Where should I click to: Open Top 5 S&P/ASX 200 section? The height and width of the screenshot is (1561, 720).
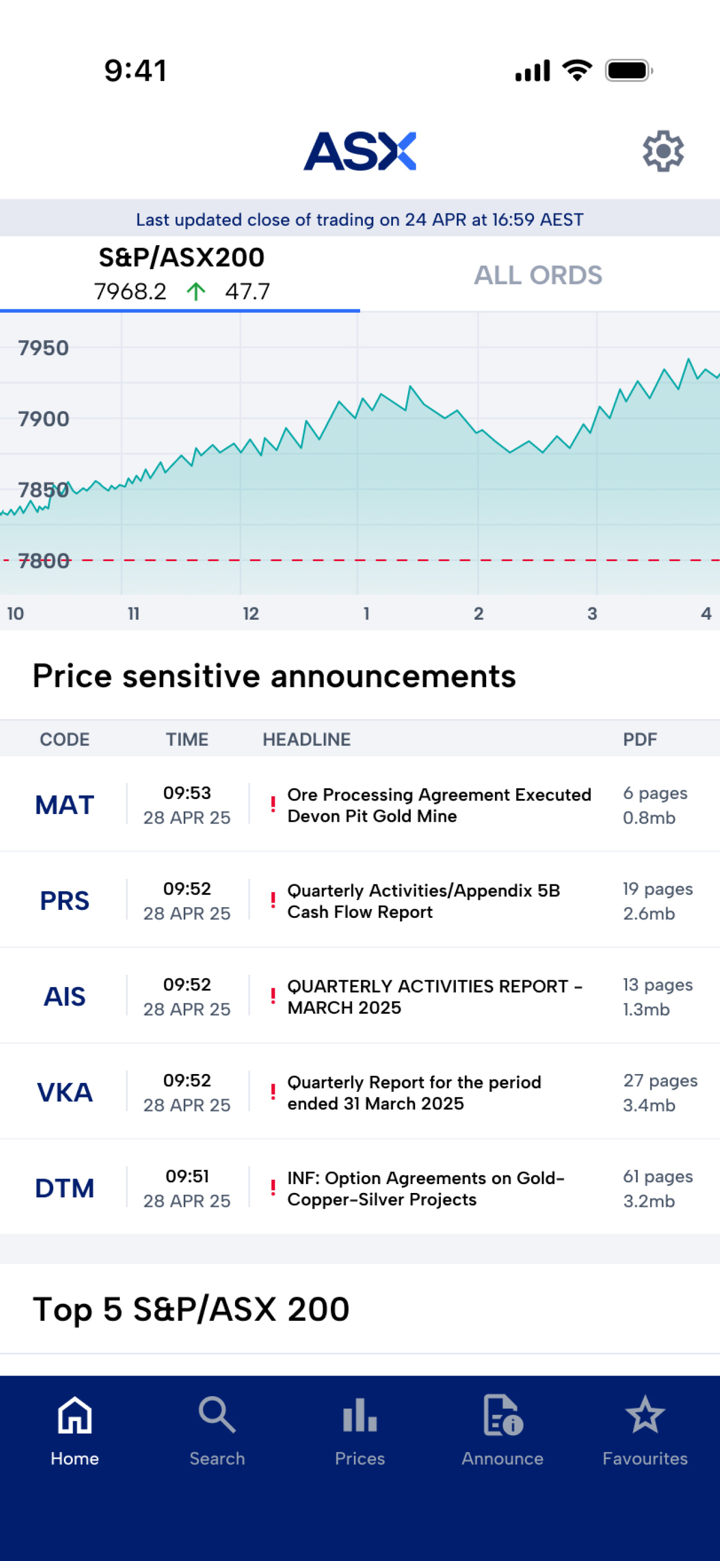pos(191,1309)
